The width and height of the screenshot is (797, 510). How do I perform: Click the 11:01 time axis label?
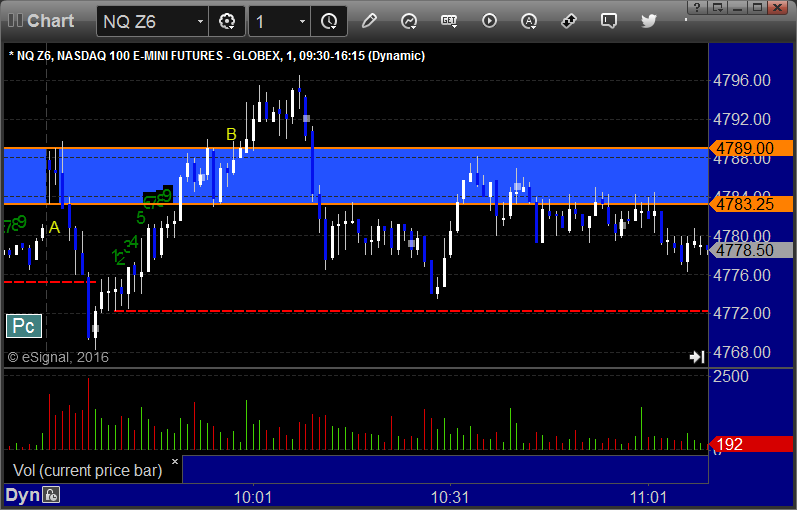648,496
